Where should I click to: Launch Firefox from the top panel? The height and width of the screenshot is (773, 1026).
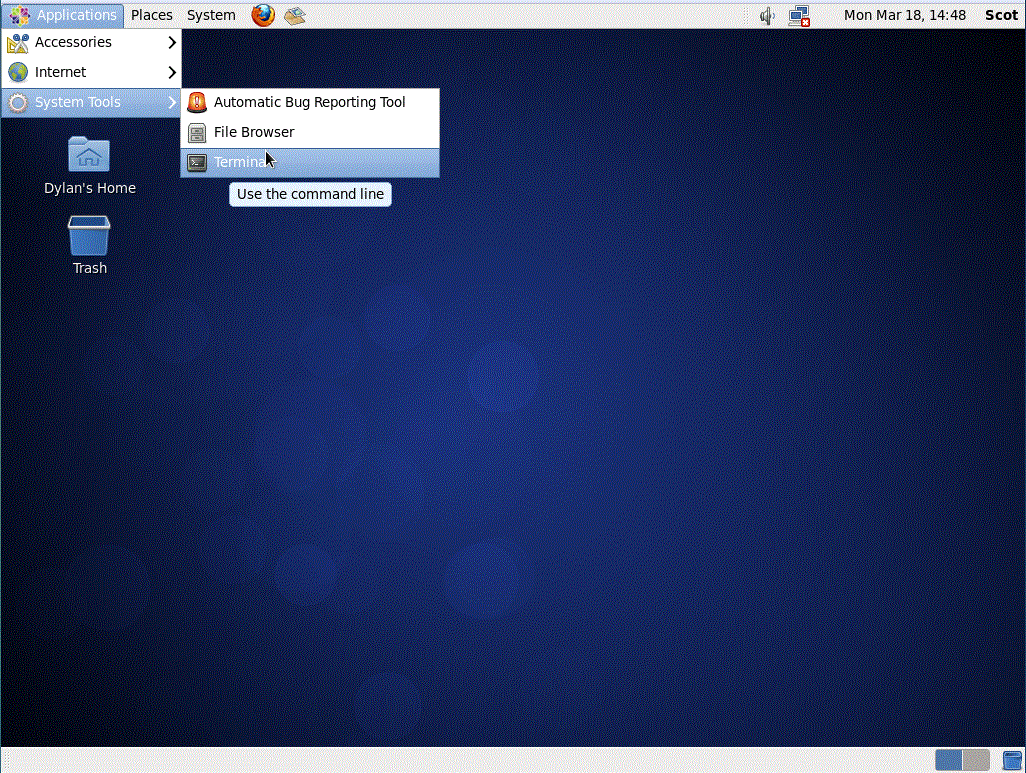click(262, 15)
